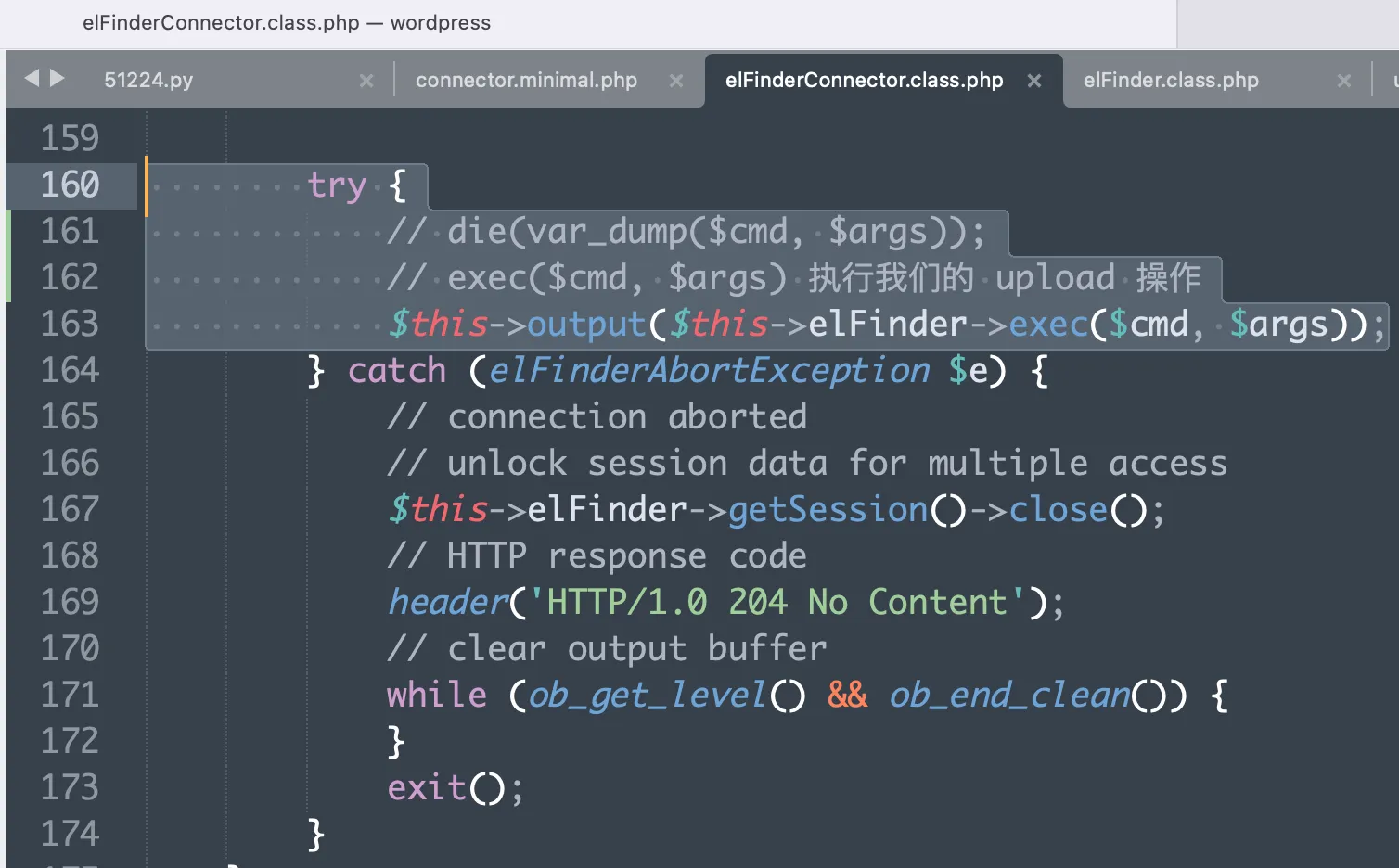Switch to the 51224.py tab
This screenshot has height=868, width=1399.
[x=148, y=81]
